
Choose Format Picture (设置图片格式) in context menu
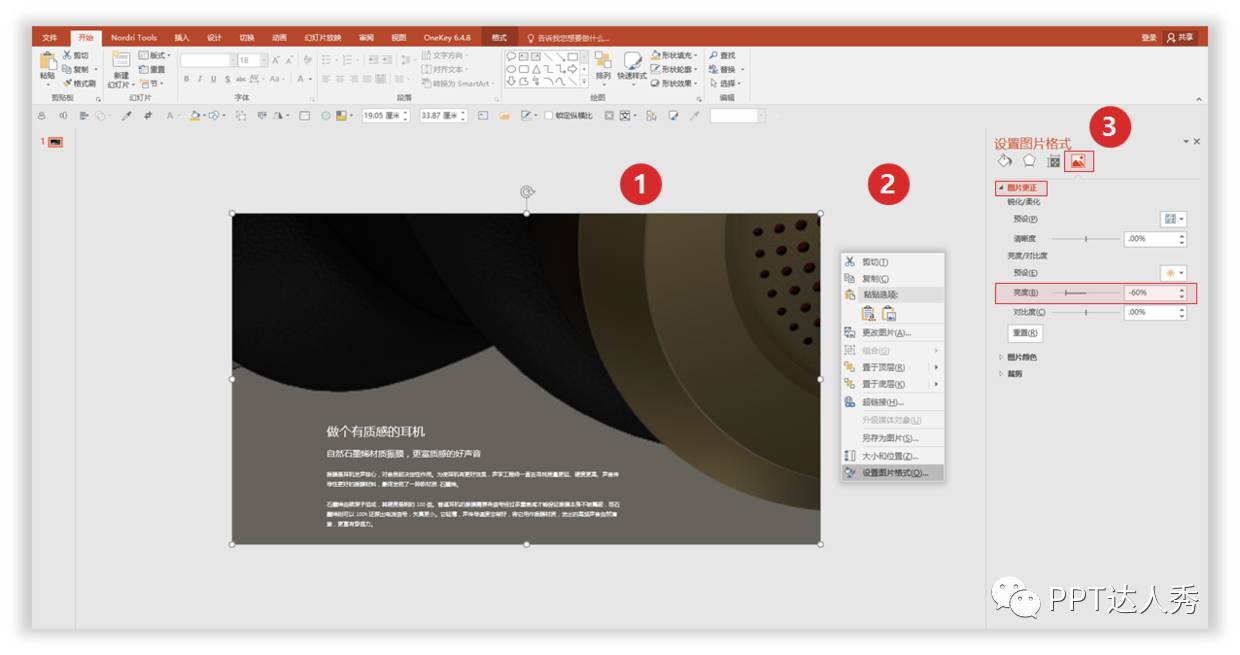[892, 473]
